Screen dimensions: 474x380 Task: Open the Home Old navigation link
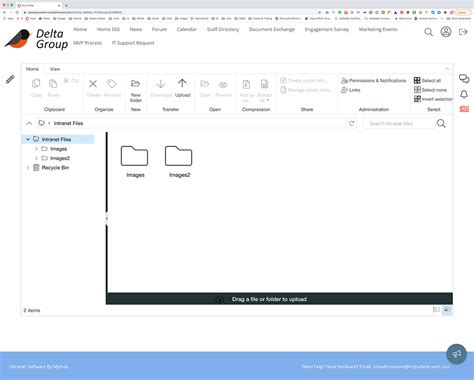click(x=108, y=29)
